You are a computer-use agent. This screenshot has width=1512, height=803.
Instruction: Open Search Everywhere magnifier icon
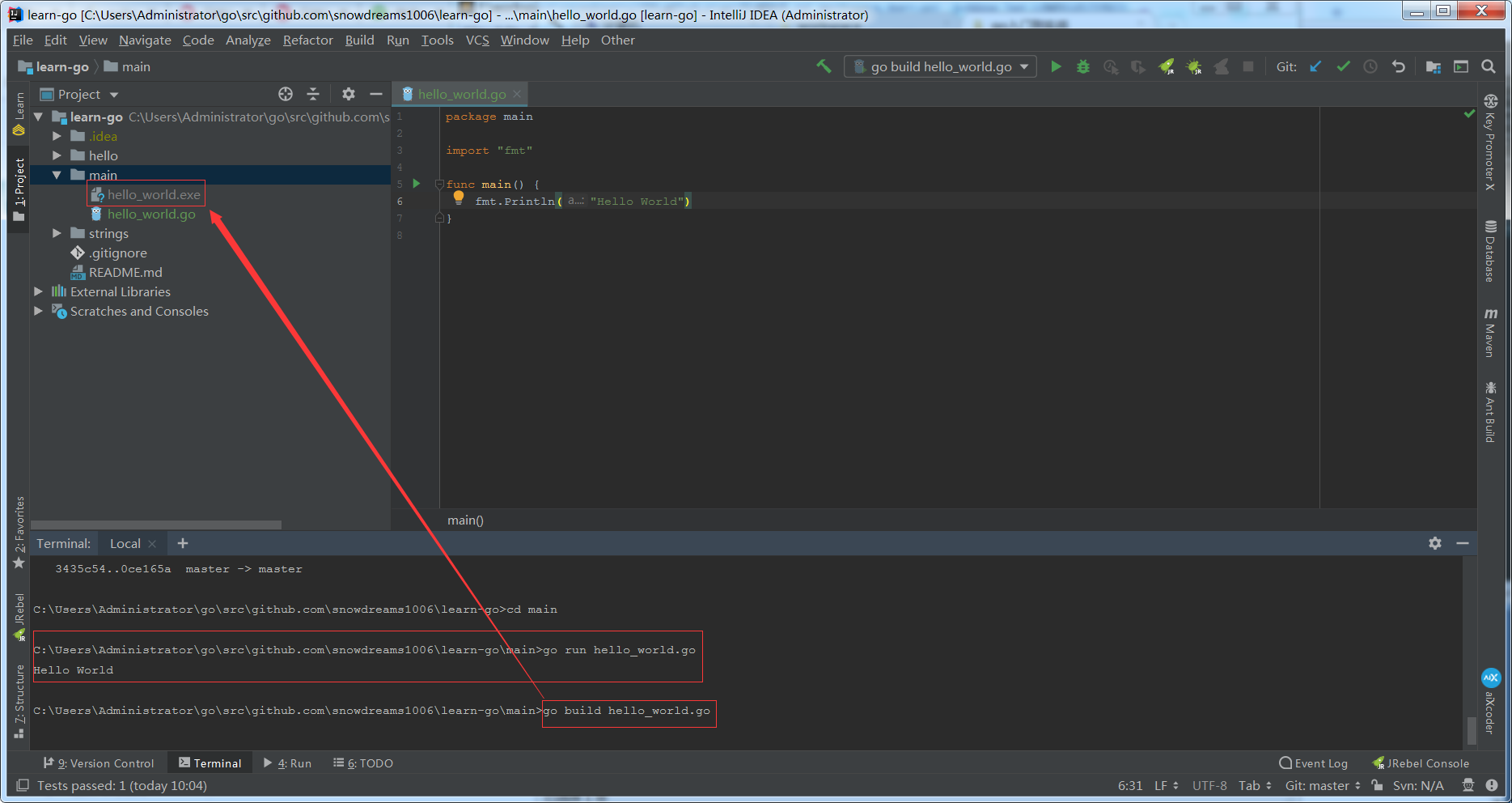[1489, 66]
